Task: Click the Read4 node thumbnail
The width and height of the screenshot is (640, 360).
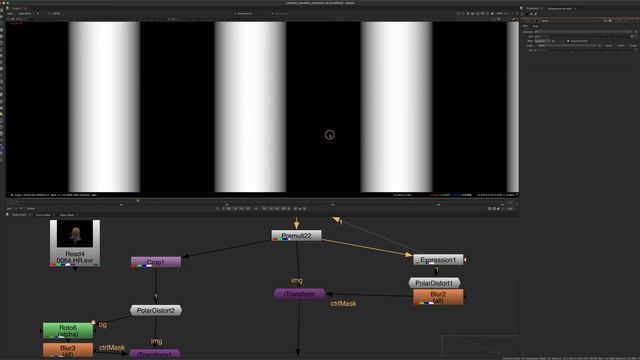Action: (75, 234)
